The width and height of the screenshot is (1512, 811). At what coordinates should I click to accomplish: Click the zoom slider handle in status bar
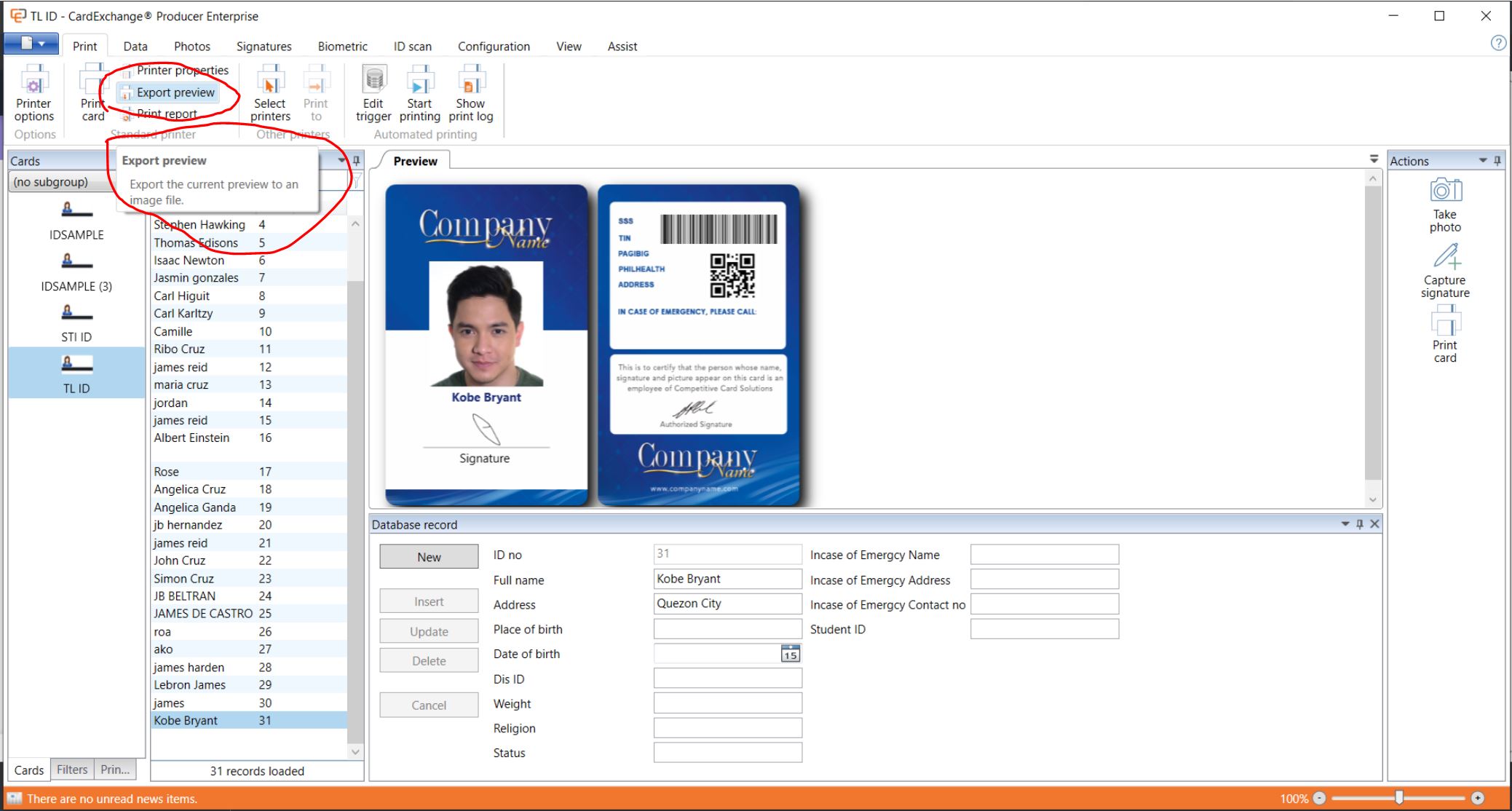pos(1398,798)
